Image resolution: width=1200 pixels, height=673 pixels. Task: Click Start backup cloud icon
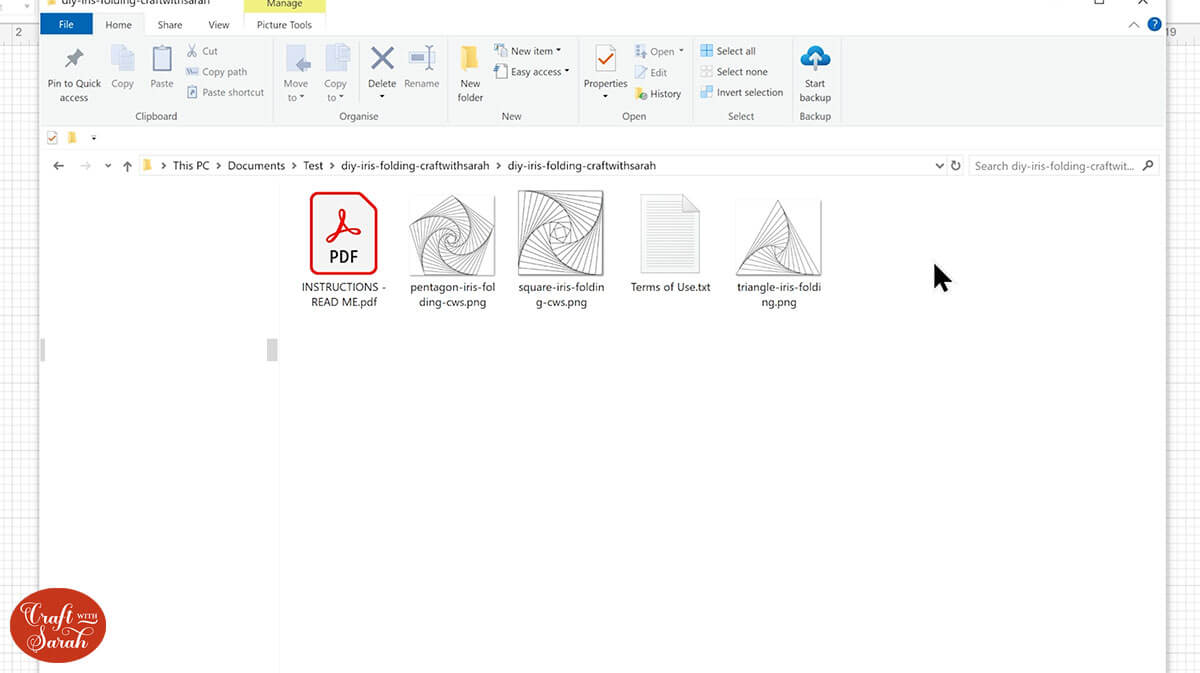[815, 58]
